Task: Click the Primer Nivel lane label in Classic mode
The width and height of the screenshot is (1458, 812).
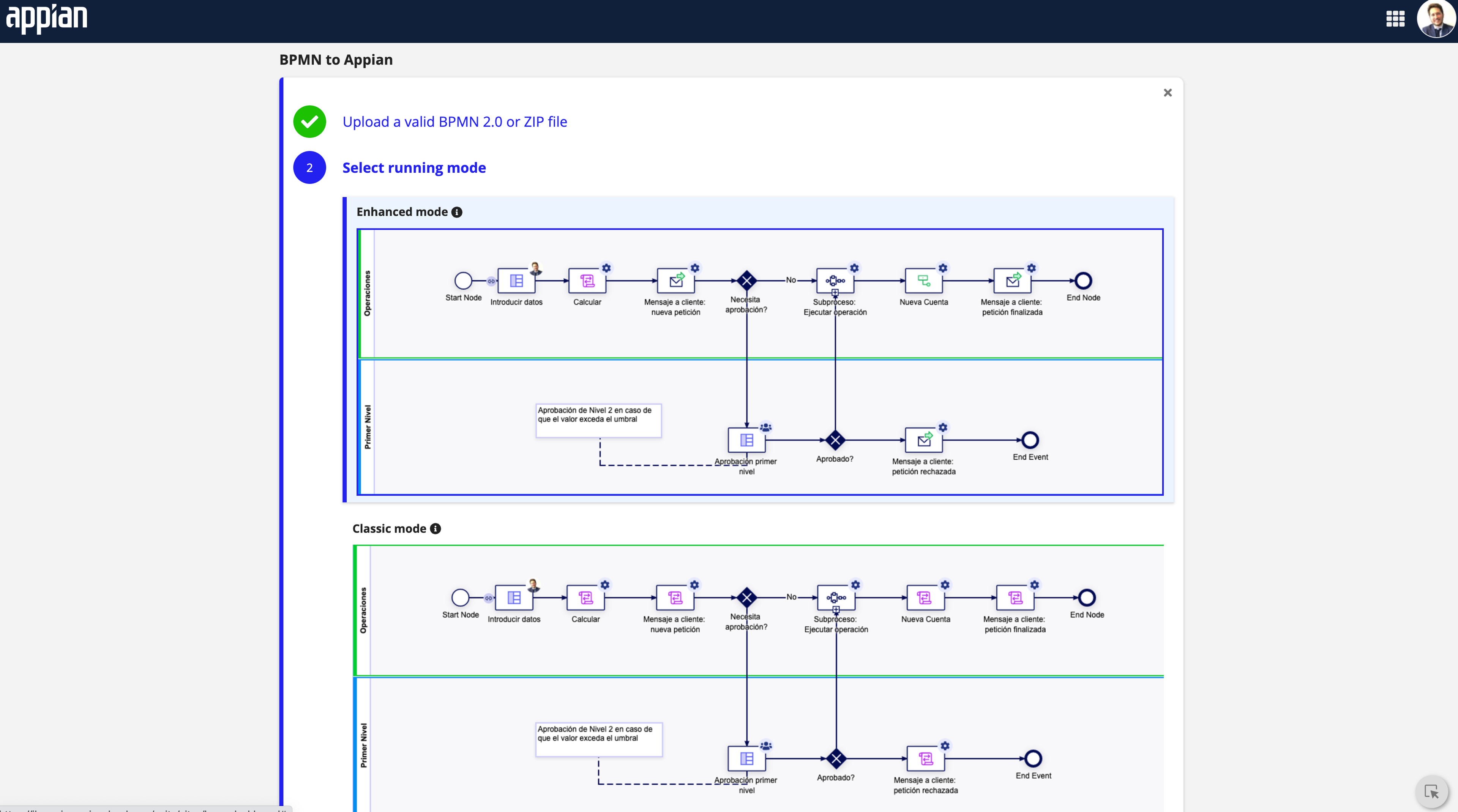Action: pos(363,746)
